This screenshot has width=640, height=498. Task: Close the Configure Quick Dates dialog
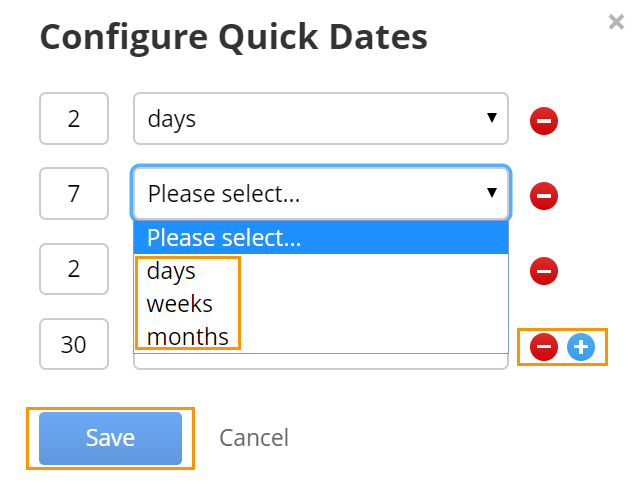(x=616, y=22)
